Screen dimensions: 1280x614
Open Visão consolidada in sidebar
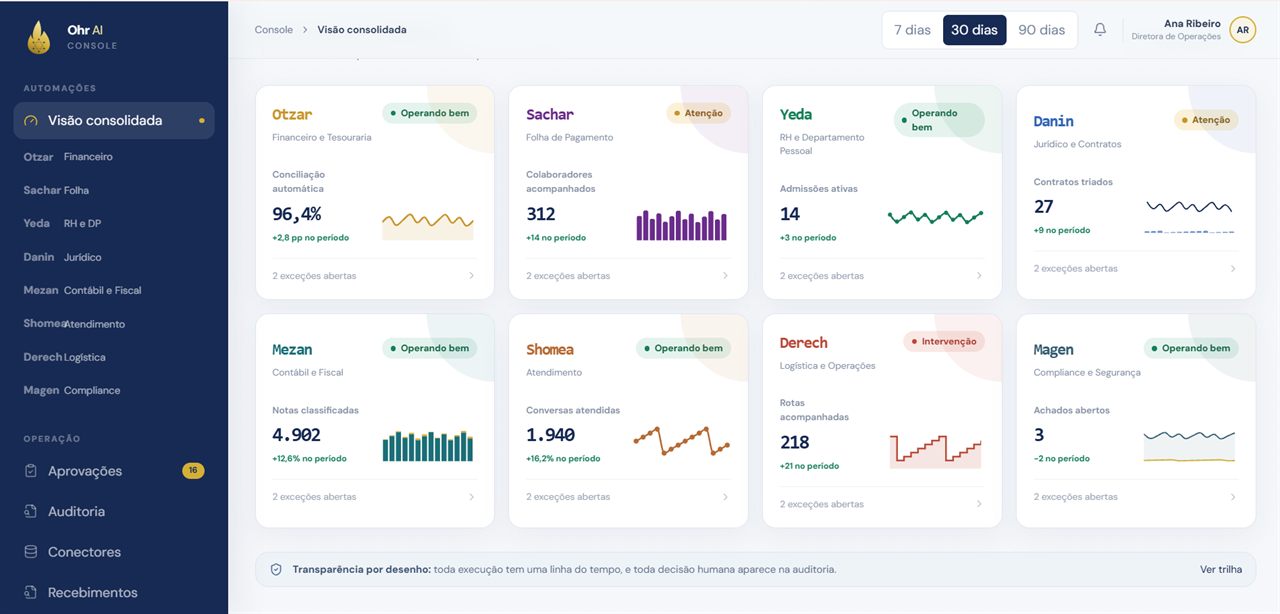tap(114, 121)
